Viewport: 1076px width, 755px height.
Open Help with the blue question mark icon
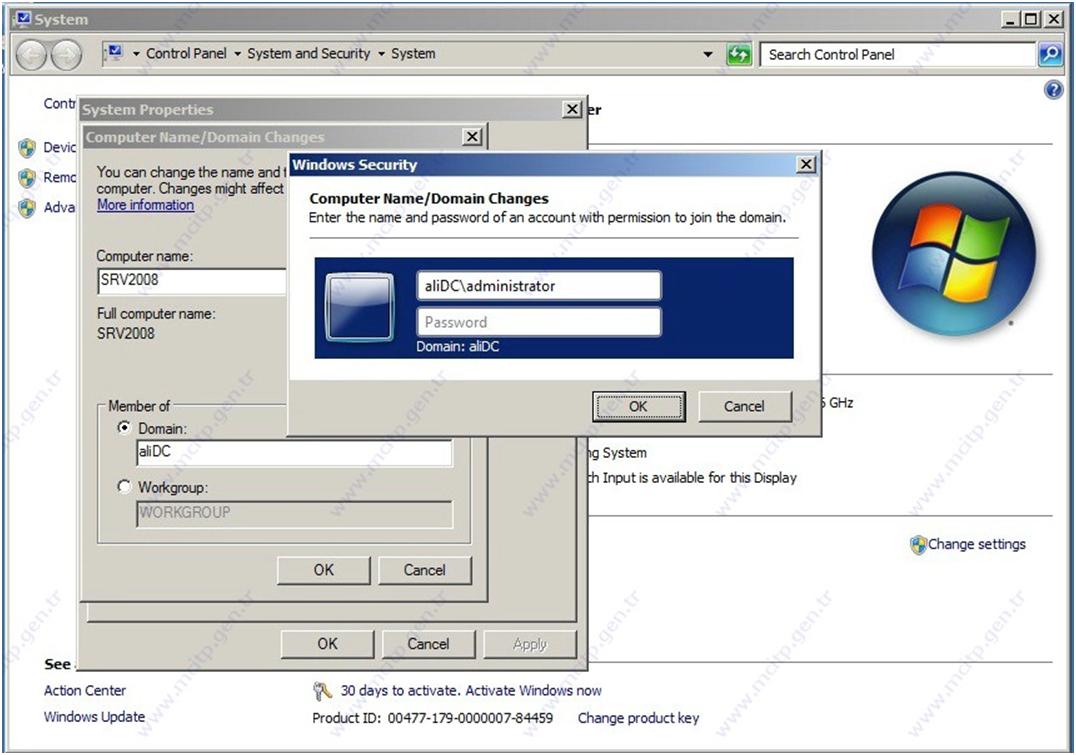(1053, 90)
